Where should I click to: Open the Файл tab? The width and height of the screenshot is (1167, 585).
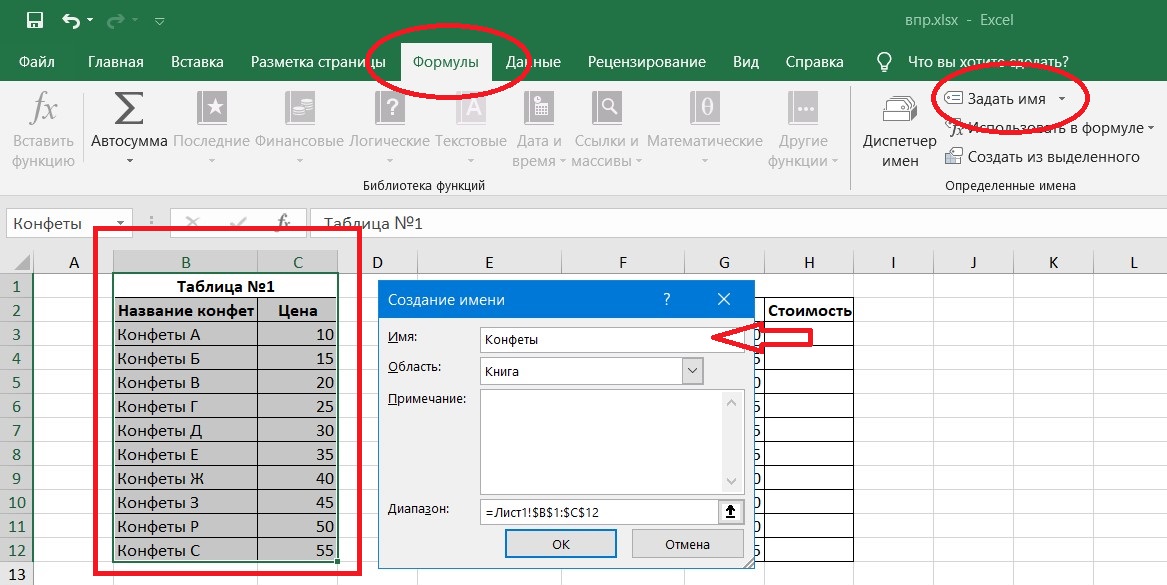click(x=36, y=62)
